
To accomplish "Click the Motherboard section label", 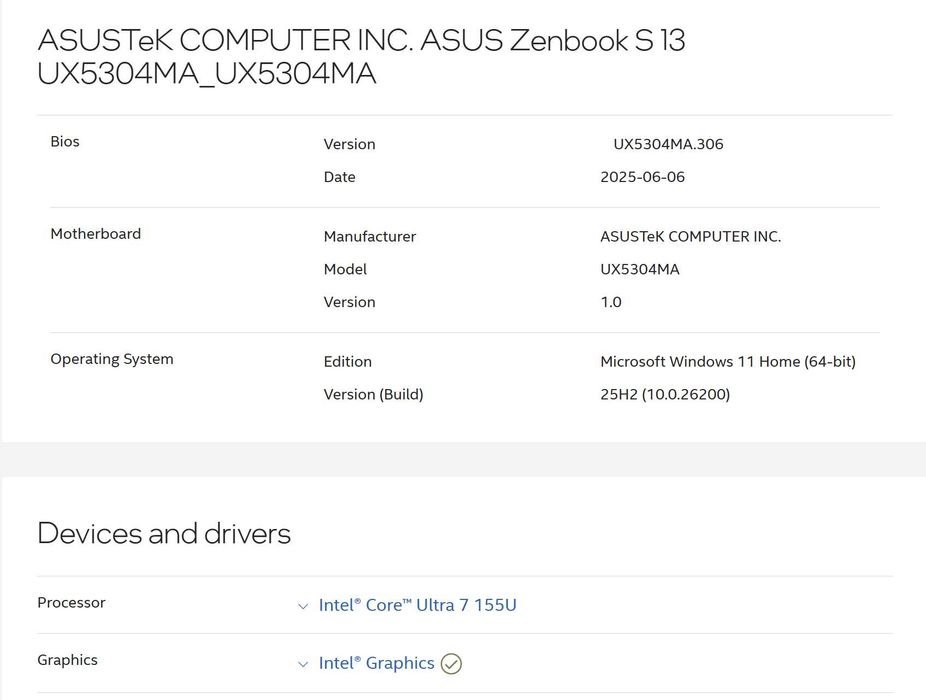I will [96, 233].
